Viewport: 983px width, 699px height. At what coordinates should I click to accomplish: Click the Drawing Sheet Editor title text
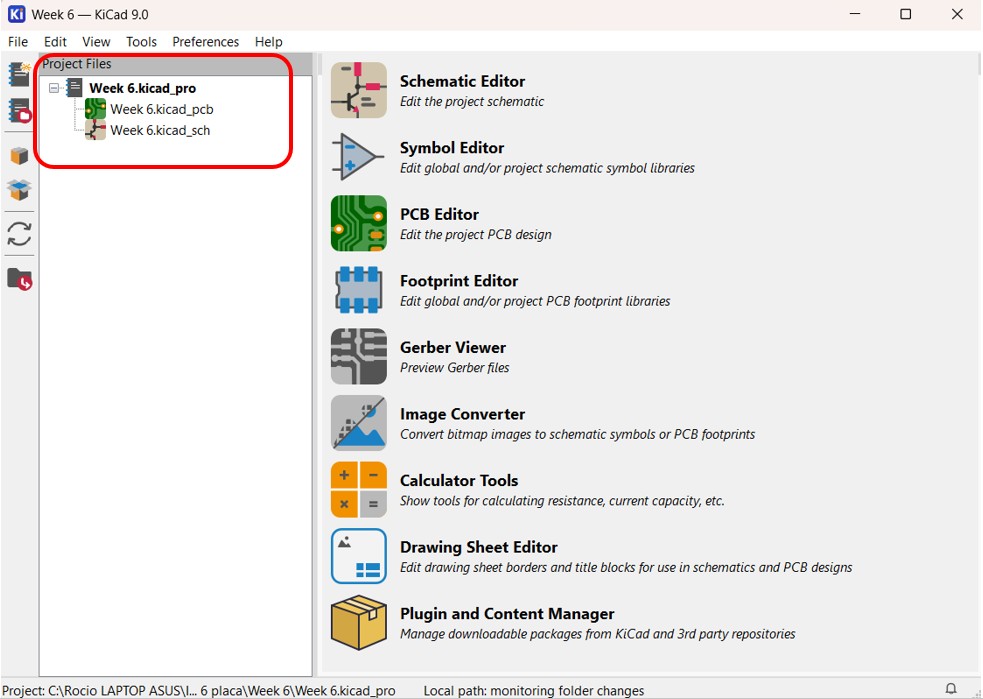pos(479,547)
